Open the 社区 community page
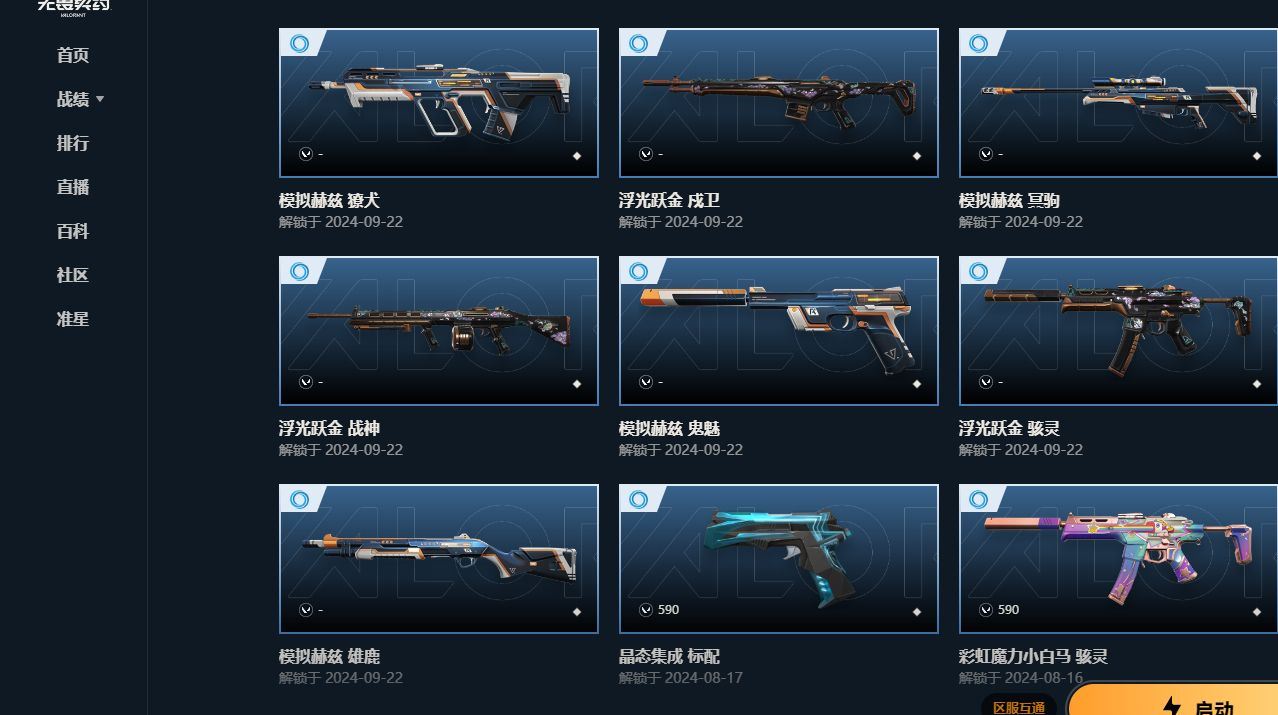This screenshot has width=1278, height=715. pyautogui.click(x=73, y=275)
